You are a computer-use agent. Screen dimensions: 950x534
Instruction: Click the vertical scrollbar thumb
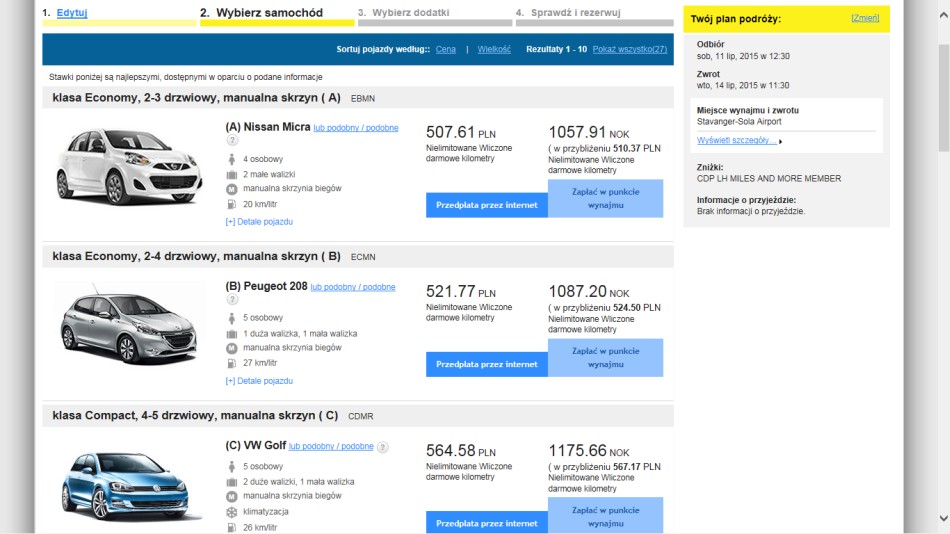[x=943, y=97]
